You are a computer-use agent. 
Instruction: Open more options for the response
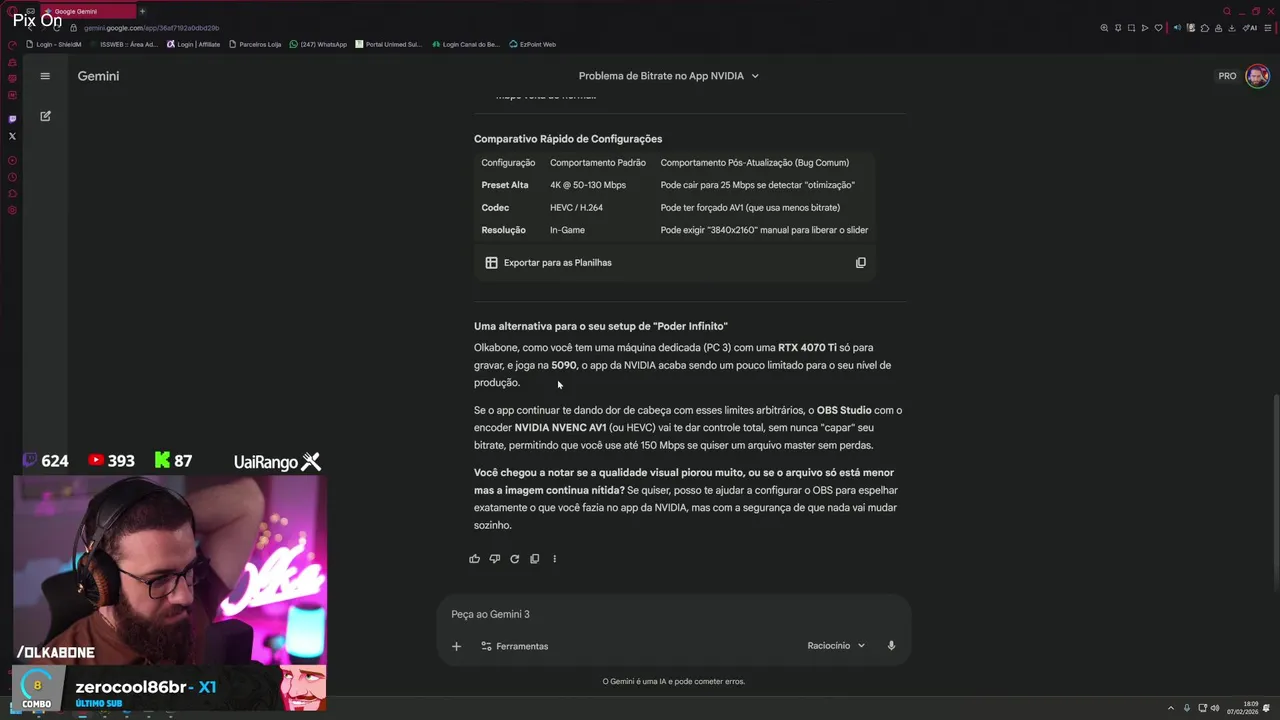click(554, 559)
